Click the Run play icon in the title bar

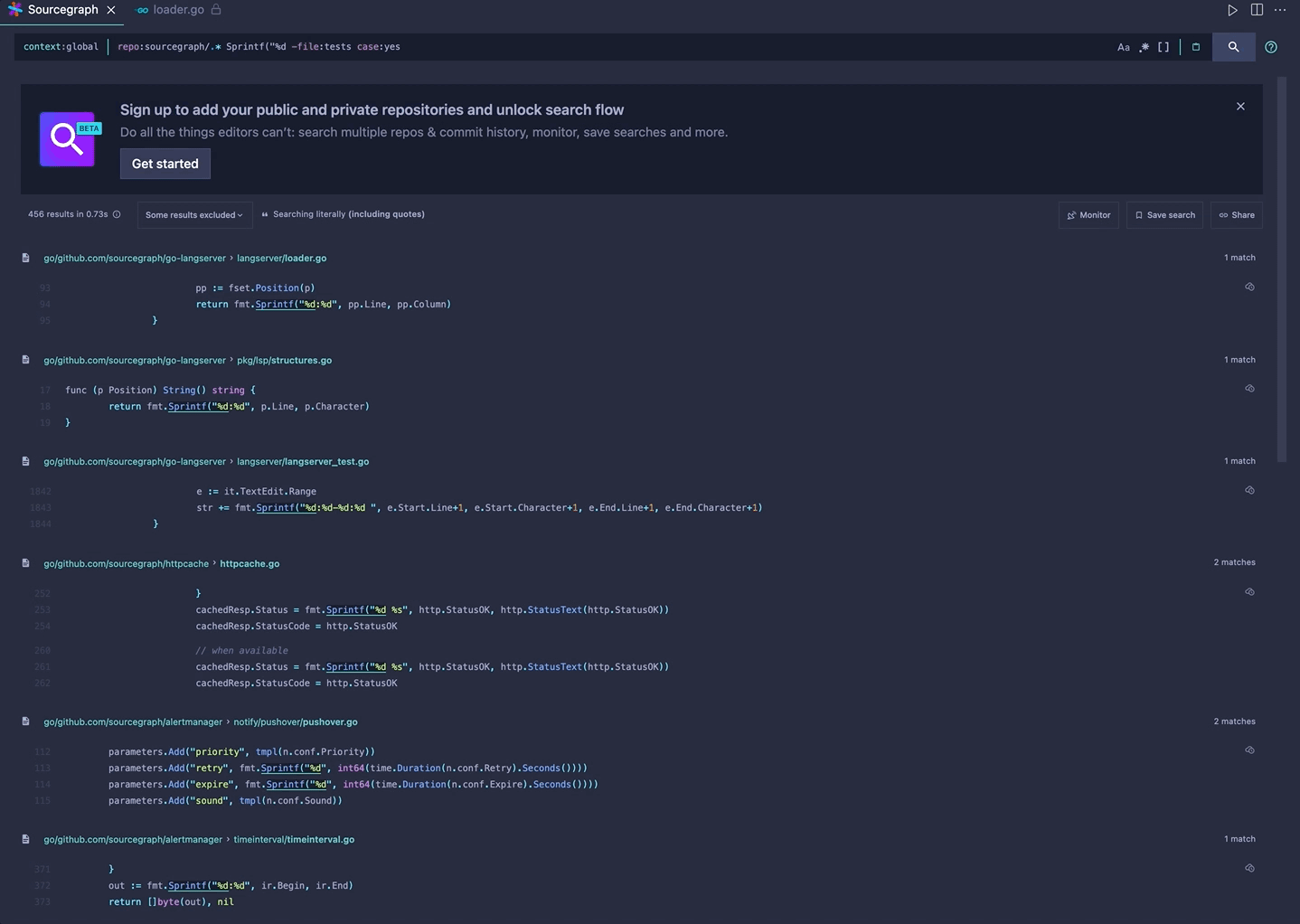click(x=1232, y=10)
